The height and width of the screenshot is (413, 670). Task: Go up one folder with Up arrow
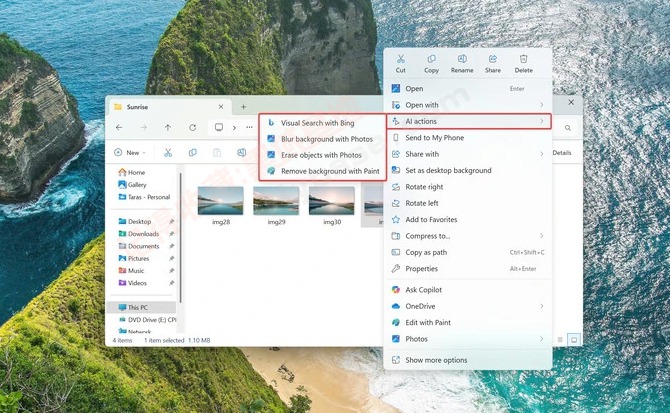167,127
